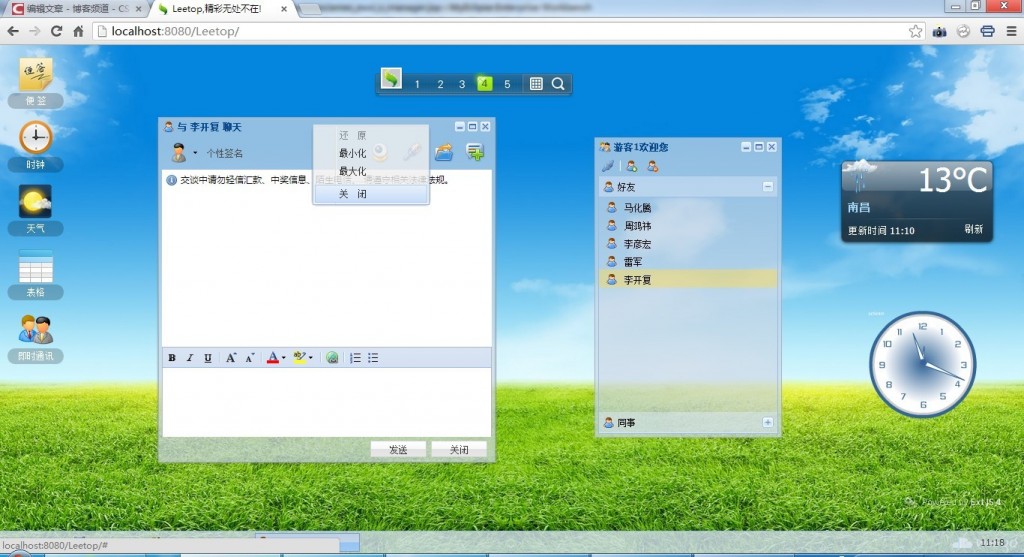1024x557 pixels.
Task: Click the browser home button
Action: [78, 31]
